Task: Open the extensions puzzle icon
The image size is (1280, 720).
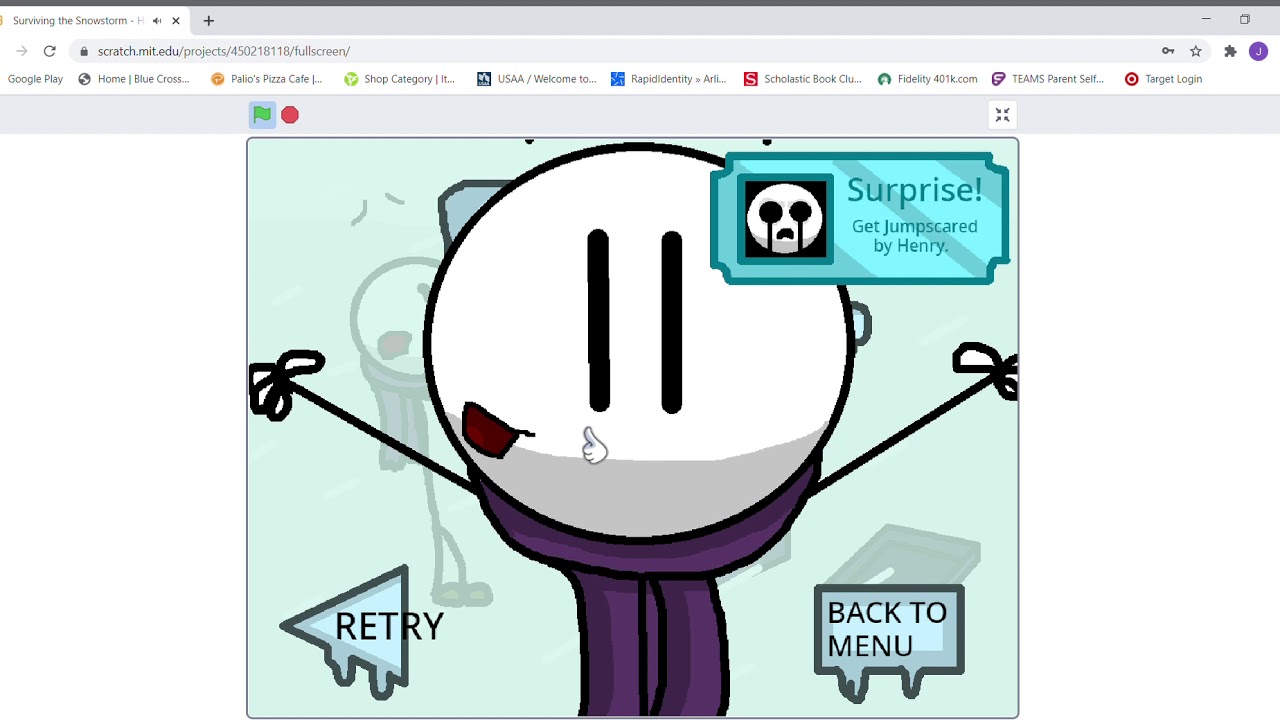Action: point(1230,51)
